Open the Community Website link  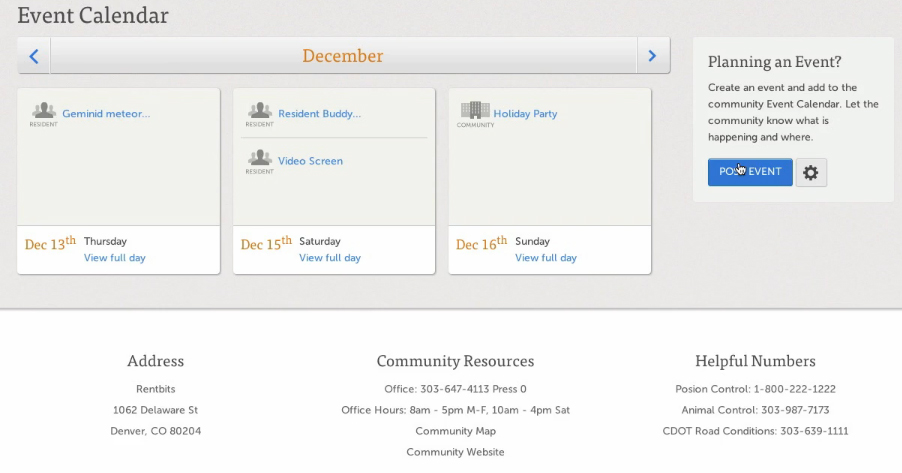tap(455, 452)
